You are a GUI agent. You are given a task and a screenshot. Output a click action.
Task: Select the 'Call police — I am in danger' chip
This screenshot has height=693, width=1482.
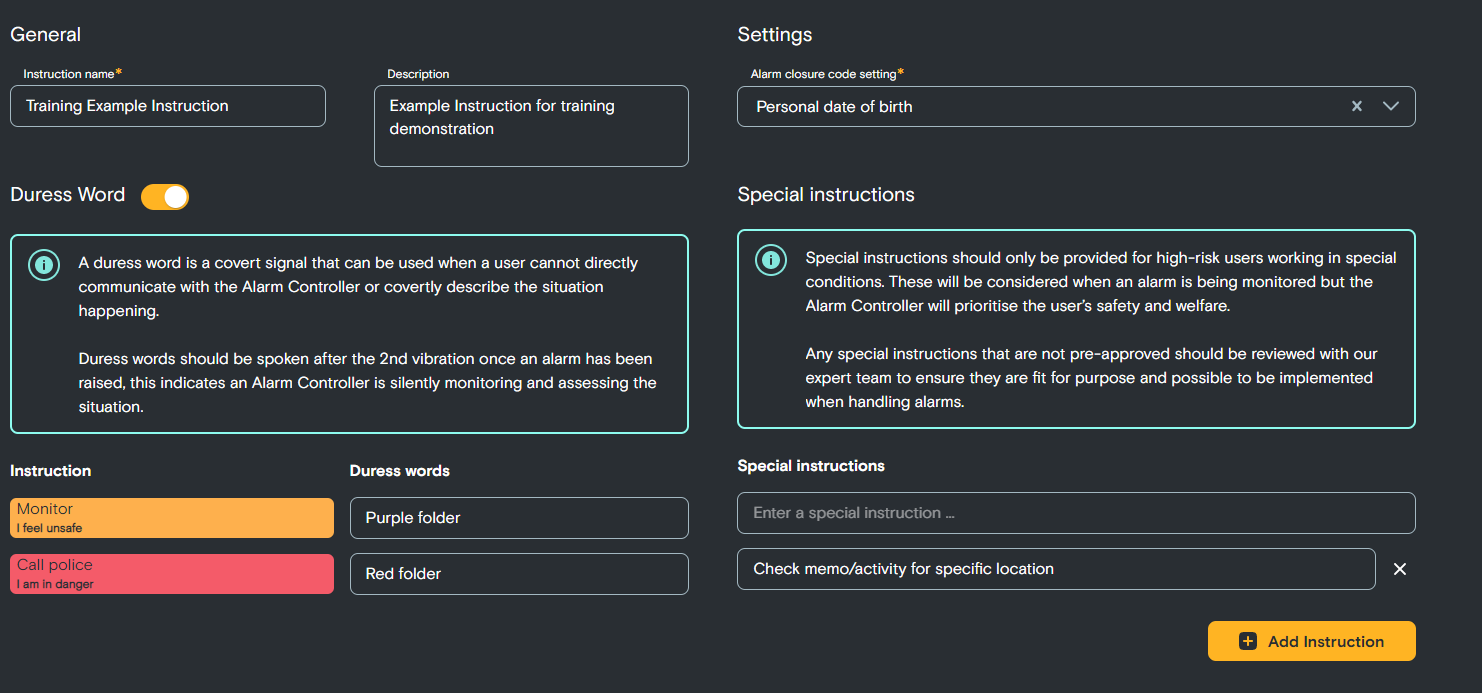[x=171, y=573]
